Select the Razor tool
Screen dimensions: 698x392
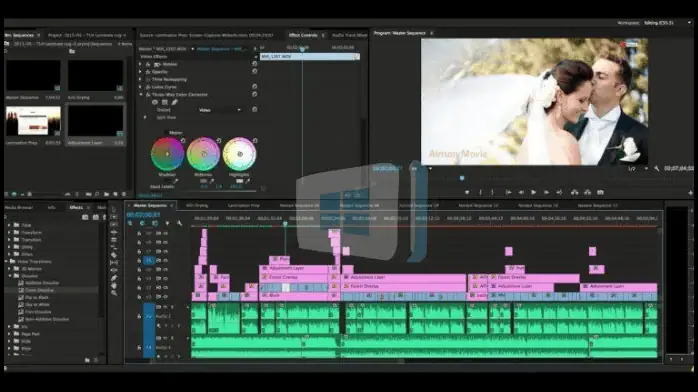point(114,255)
